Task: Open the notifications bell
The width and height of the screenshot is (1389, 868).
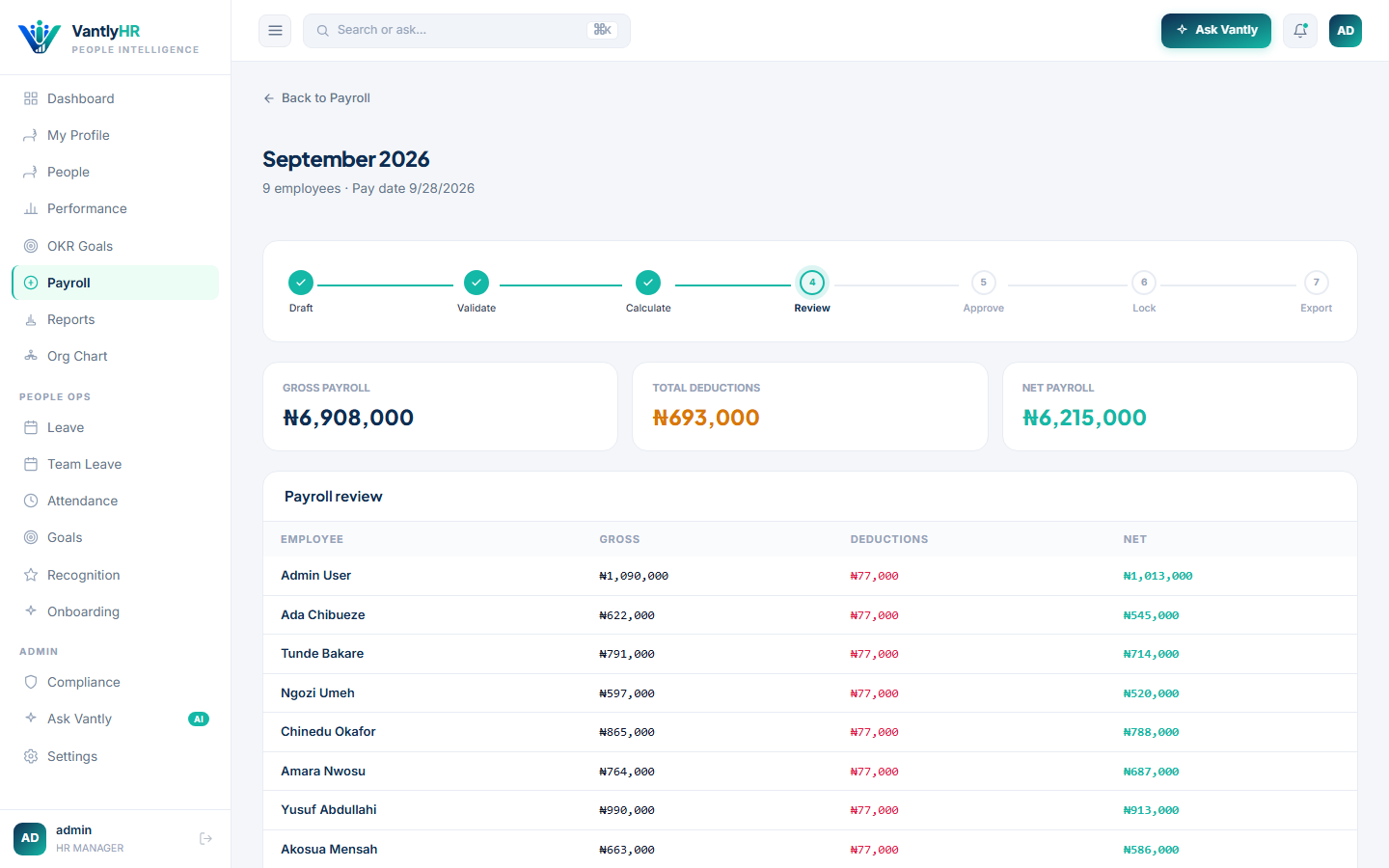Action: tap(1300, 31)
